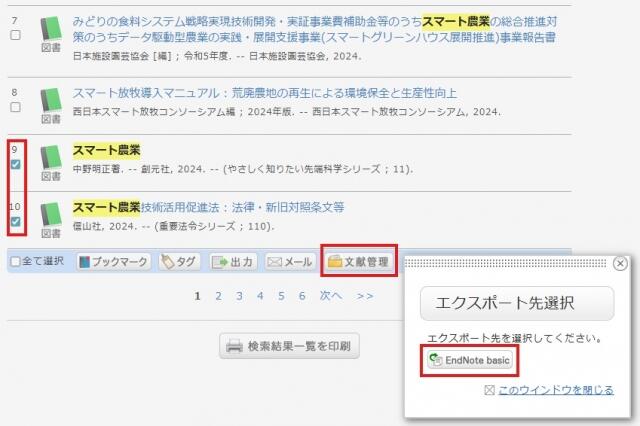Jump to last page with >> link
640x426 pixels.
tap(365, 296)
